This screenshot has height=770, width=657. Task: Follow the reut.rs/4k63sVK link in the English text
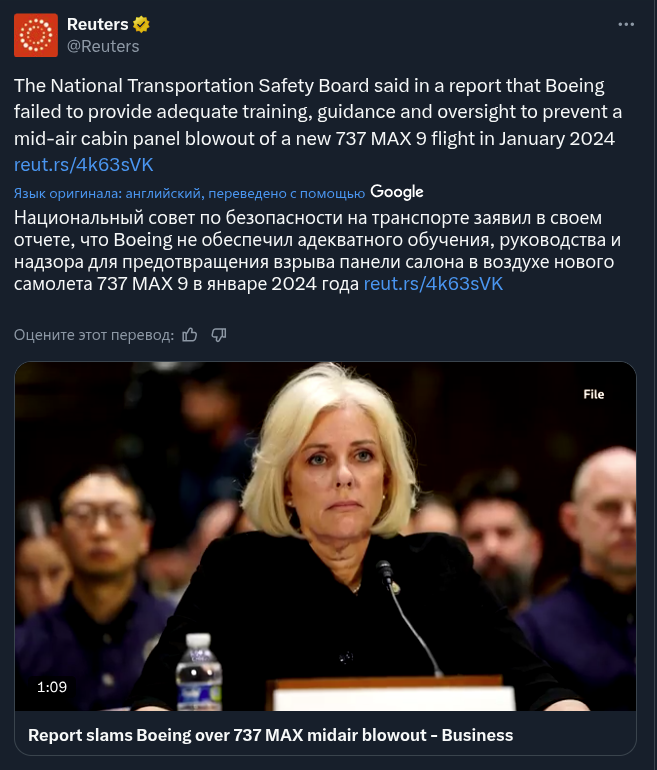point(83,165)
